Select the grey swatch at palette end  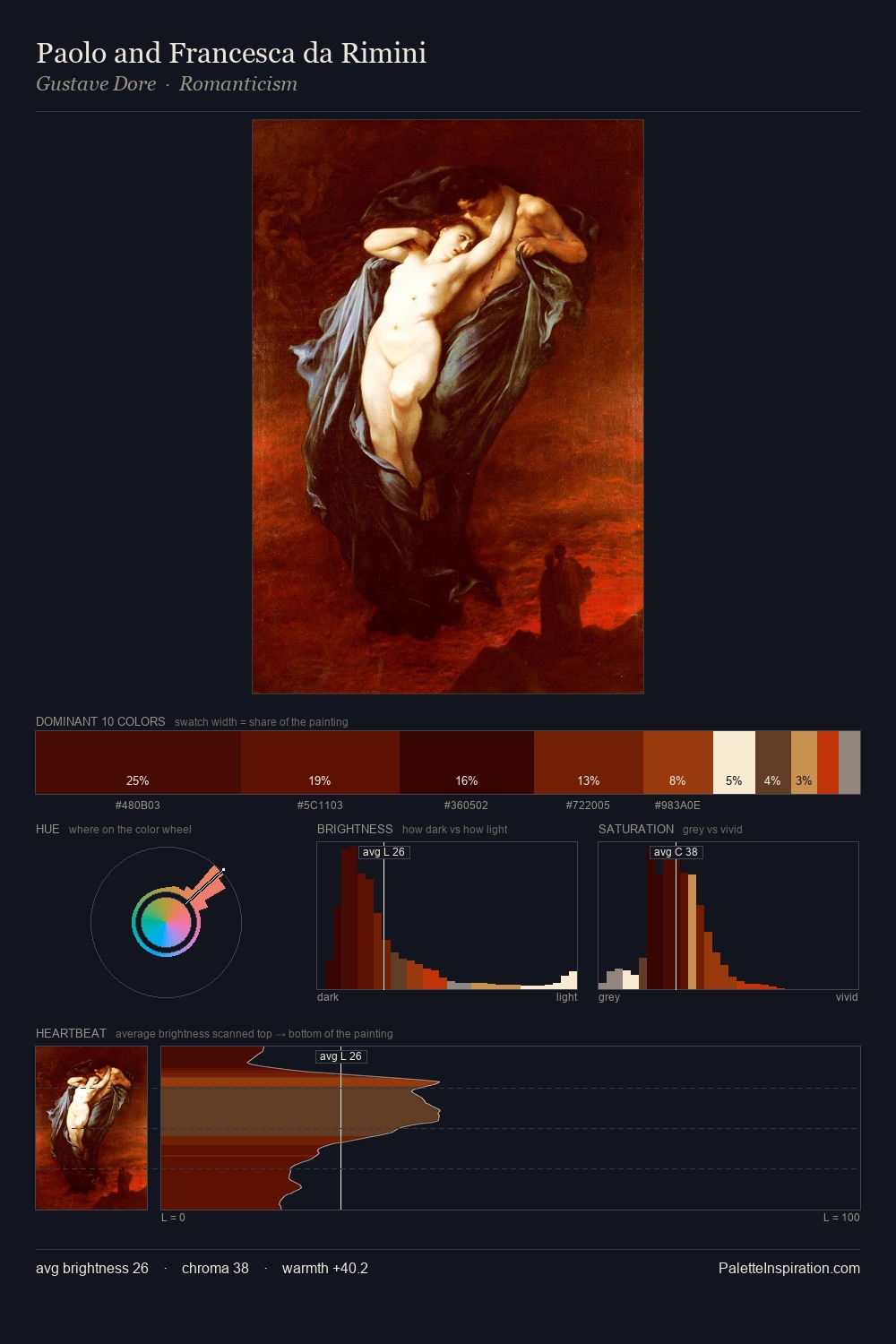[849, 762]
